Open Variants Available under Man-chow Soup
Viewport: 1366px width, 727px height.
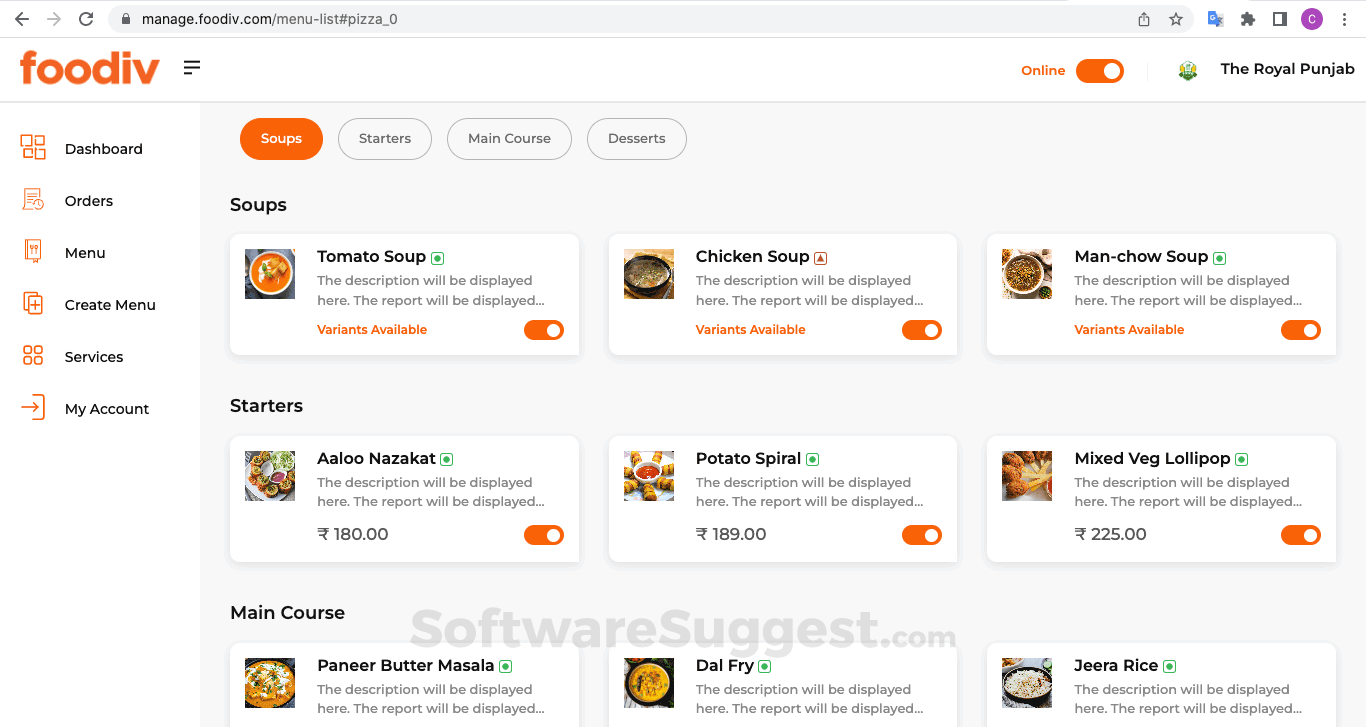pos(1129,329)
